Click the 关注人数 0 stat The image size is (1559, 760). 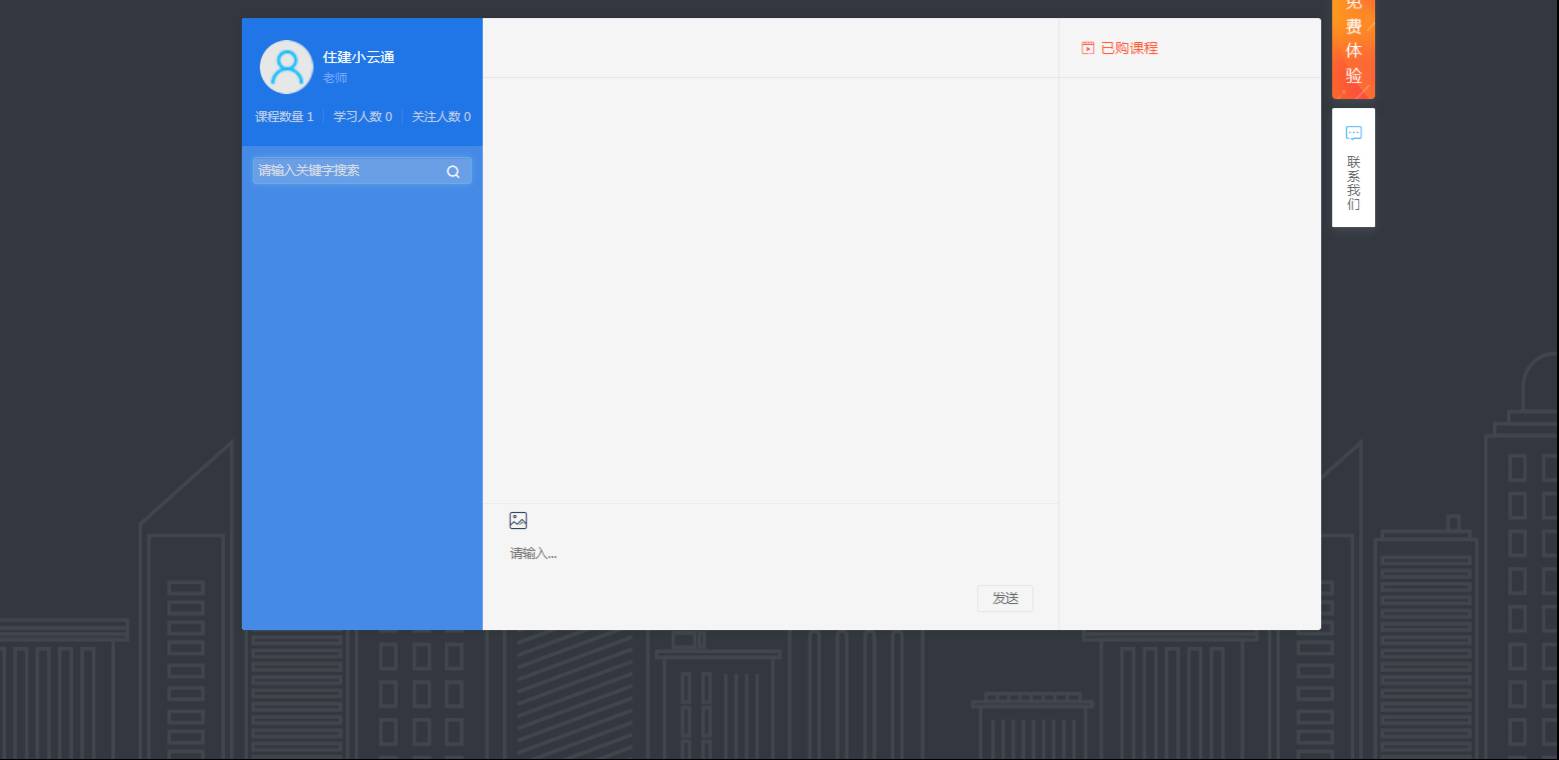pyautogui.click(x=441, y=117)
